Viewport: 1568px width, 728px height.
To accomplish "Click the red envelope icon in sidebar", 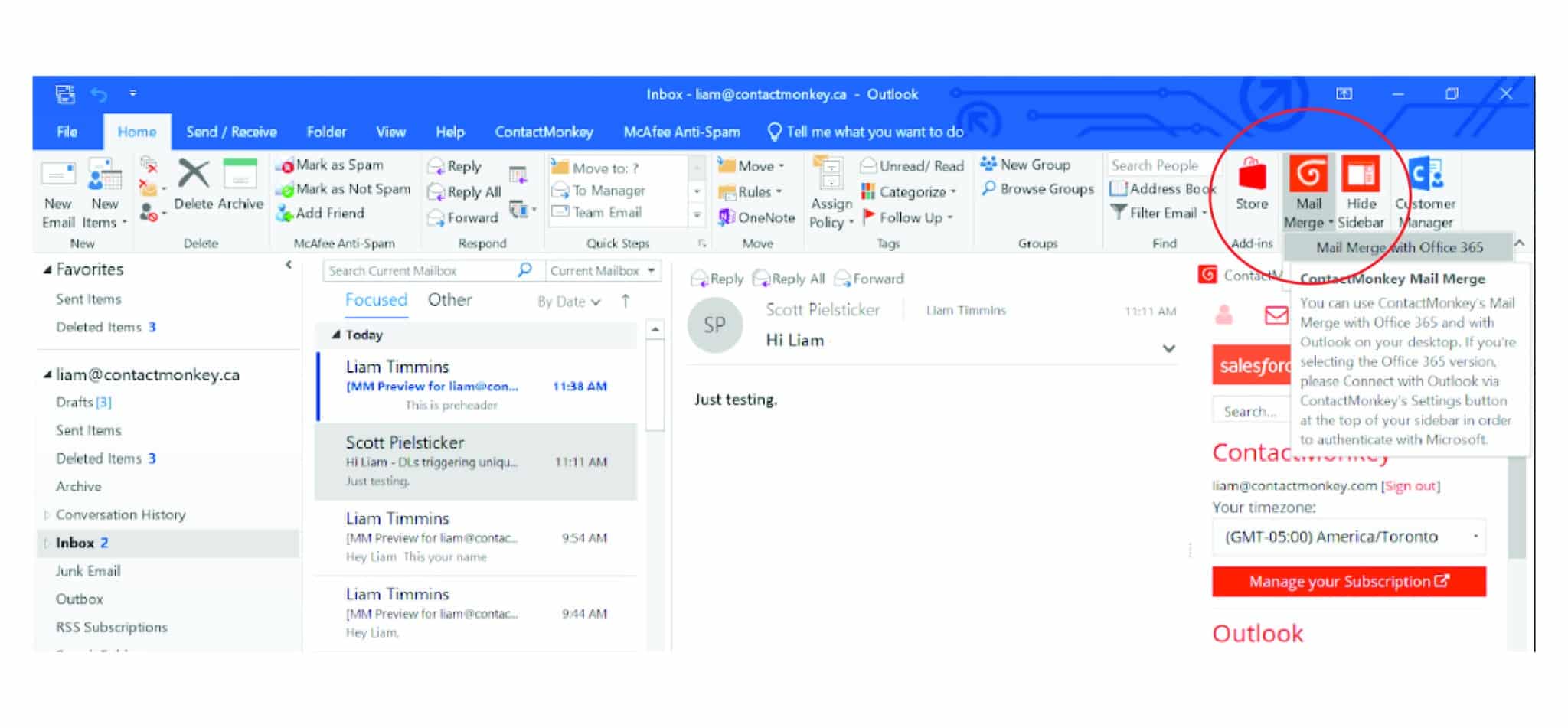I will (1276, 315).
